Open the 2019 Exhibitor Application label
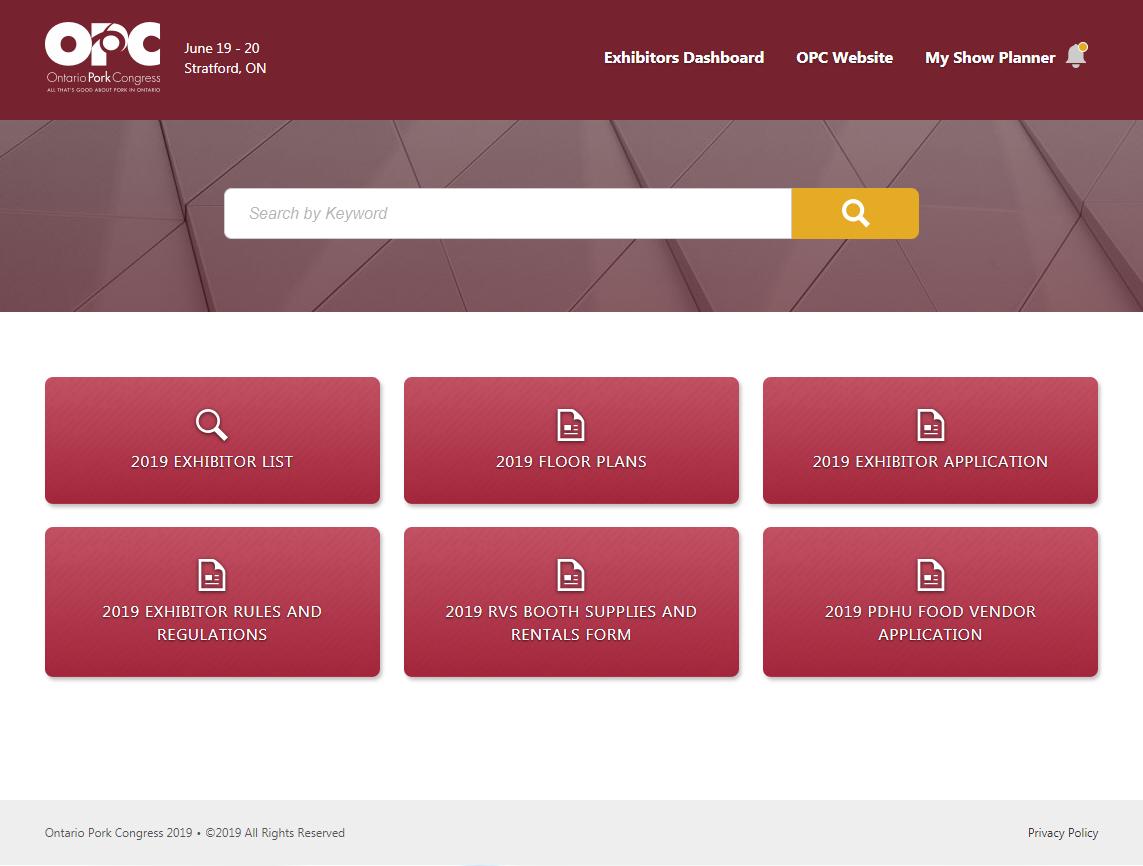Viewport: 1143px width, 866px height. (930, 461)
